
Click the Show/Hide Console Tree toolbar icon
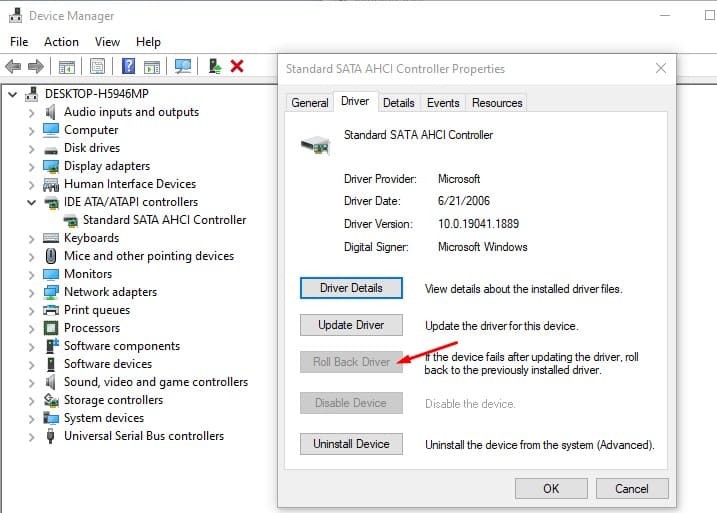67,67
